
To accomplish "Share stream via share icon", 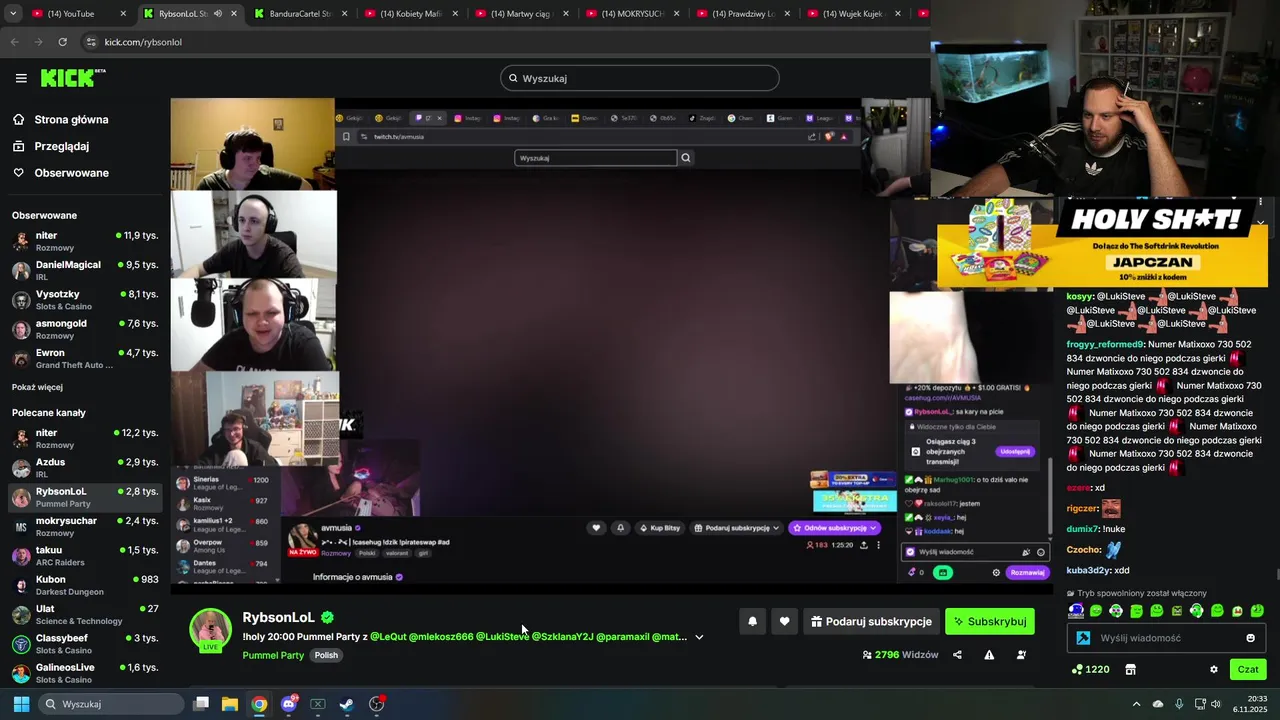I will [957, 655].
